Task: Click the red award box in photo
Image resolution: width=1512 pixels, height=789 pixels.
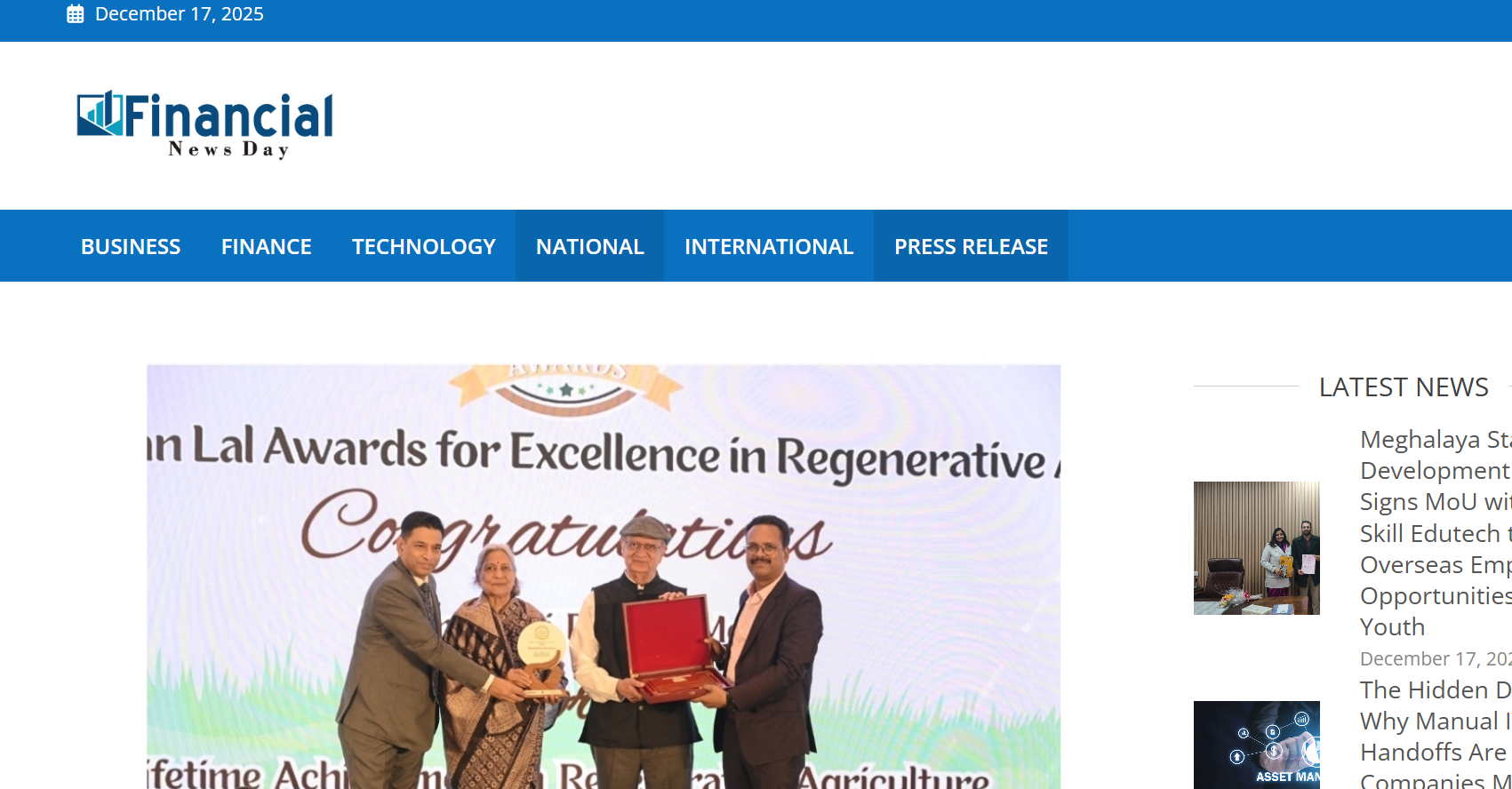Action: 671,647
